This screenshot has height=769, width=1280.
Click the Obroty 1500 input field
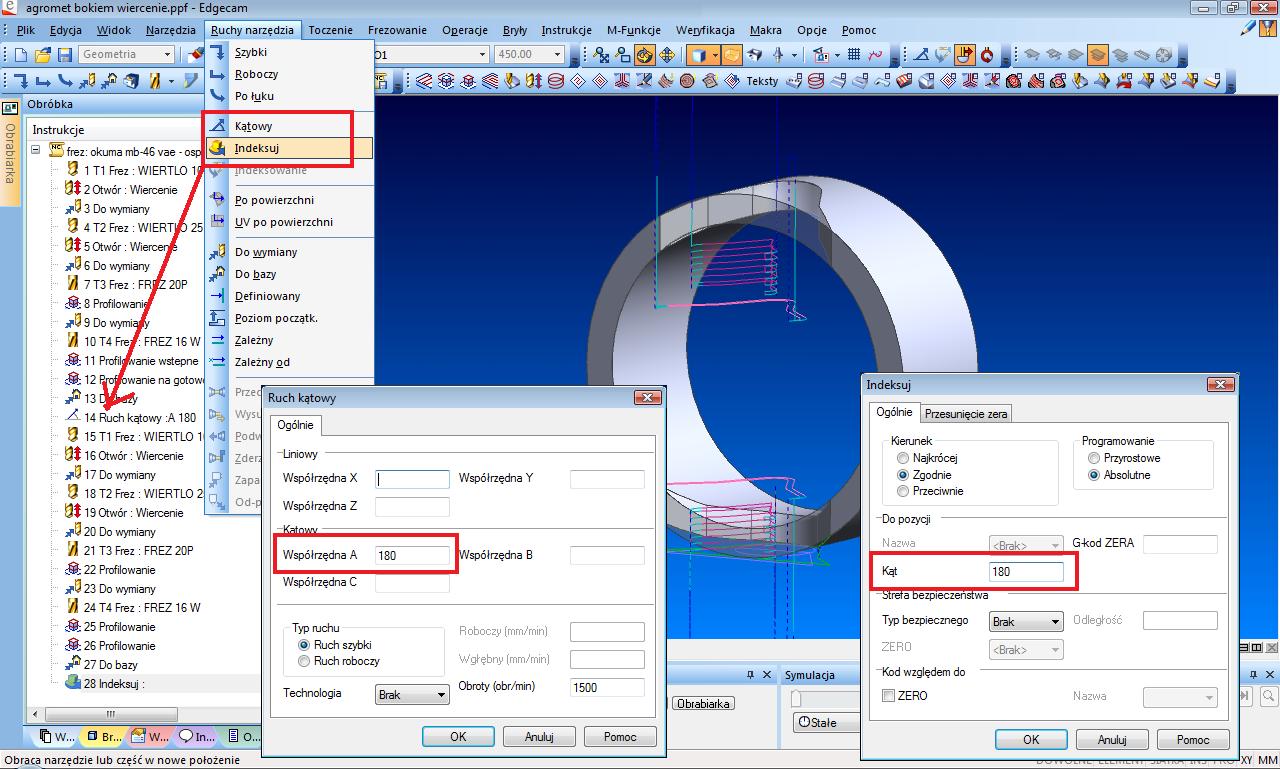(607, 687)
